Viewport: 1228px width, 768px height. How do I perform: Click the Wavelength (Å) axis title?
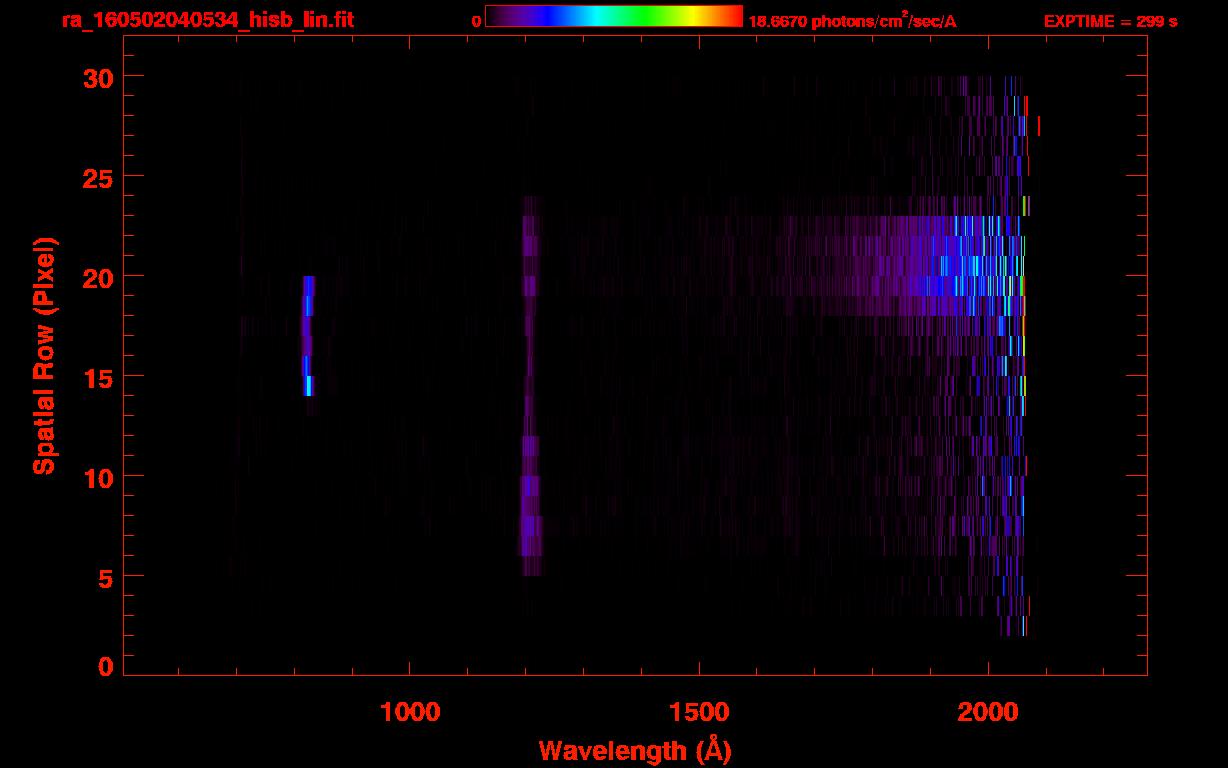coord(635,750)
